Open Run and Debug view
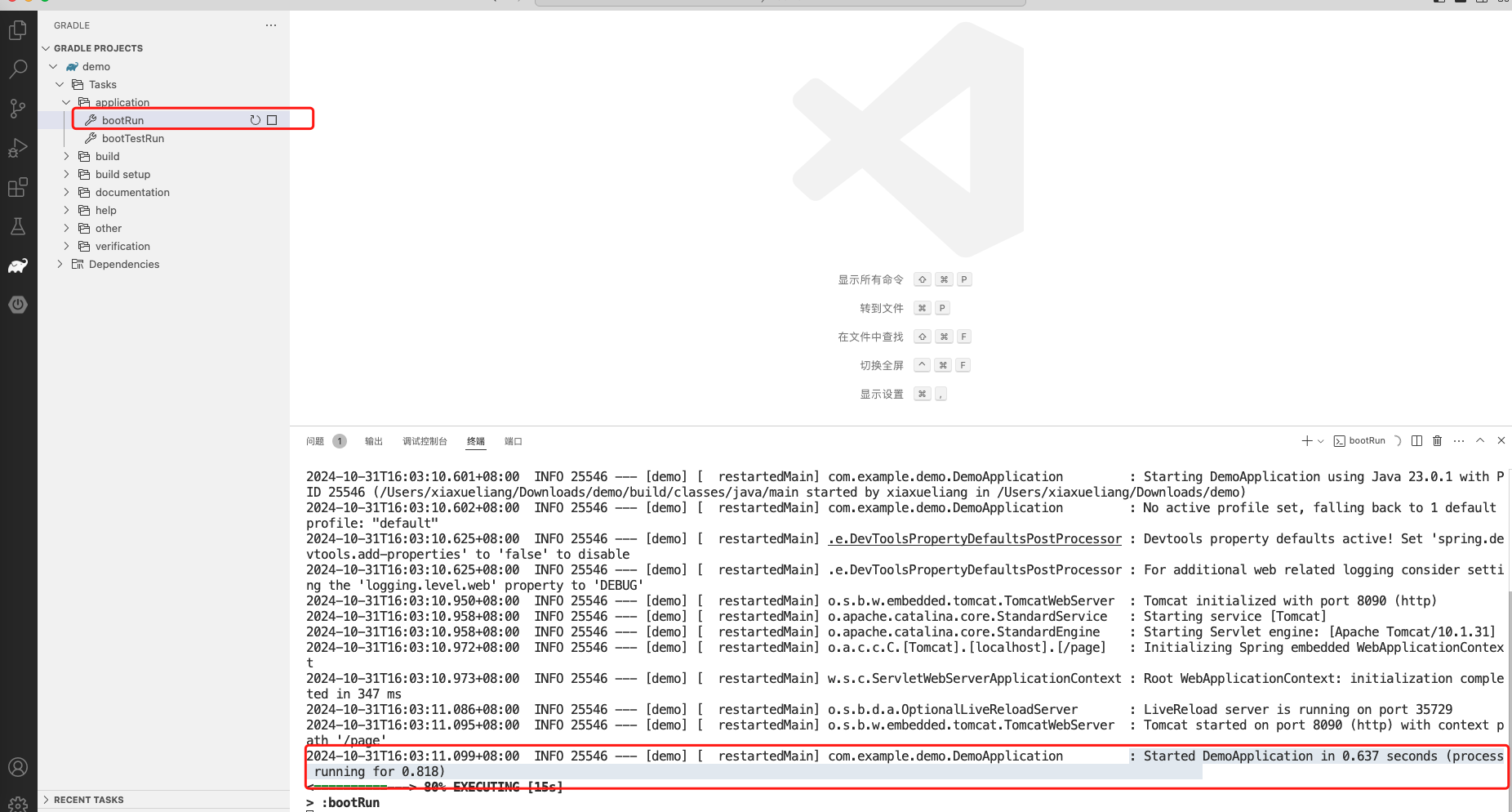Viewport: 1512px width, 812px height. pyautogui.click(x=18, y=148)
